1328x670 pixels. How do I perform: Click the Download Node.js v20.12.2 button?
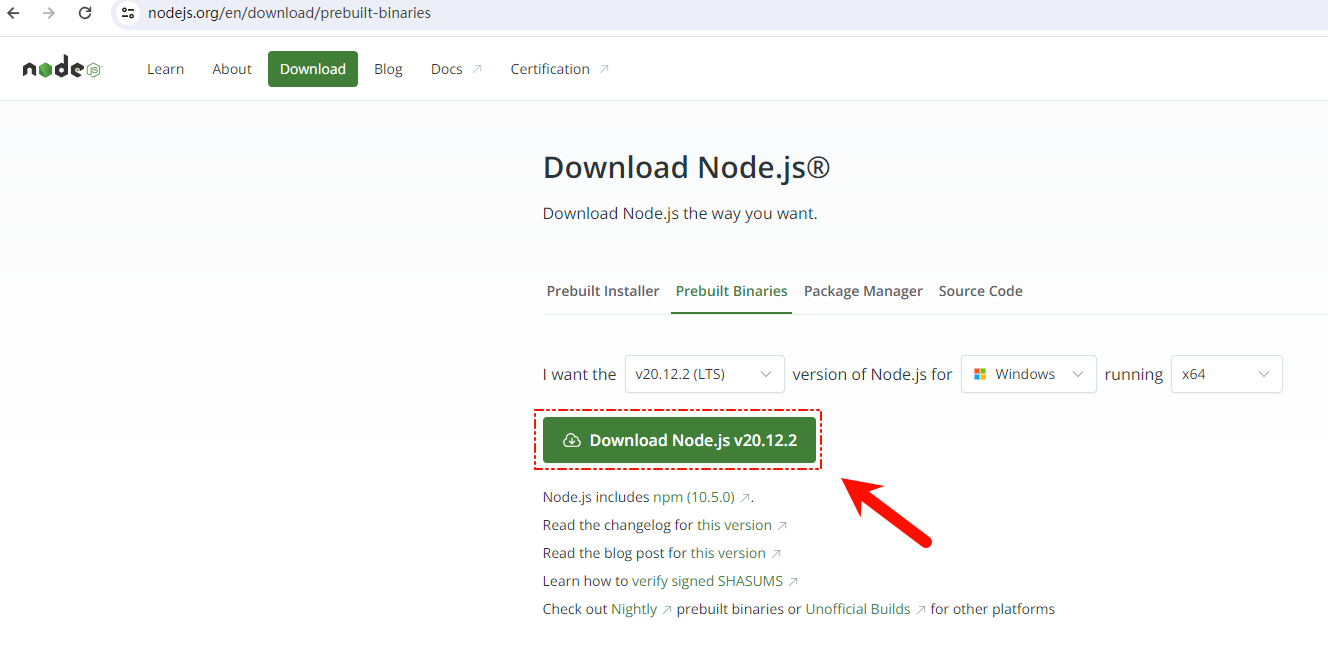pos(680,440)
